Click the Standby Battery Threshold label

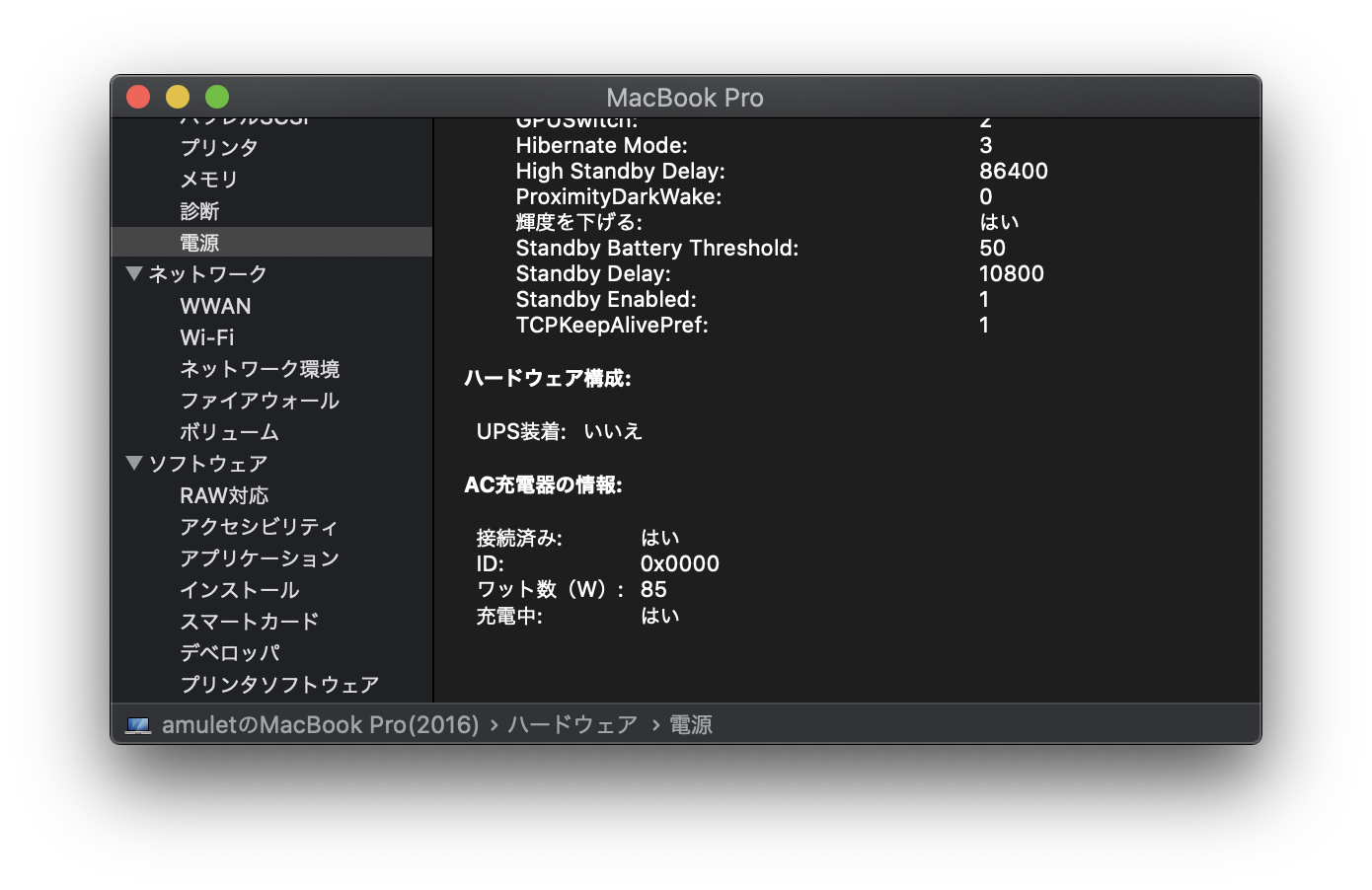point(657,249)
